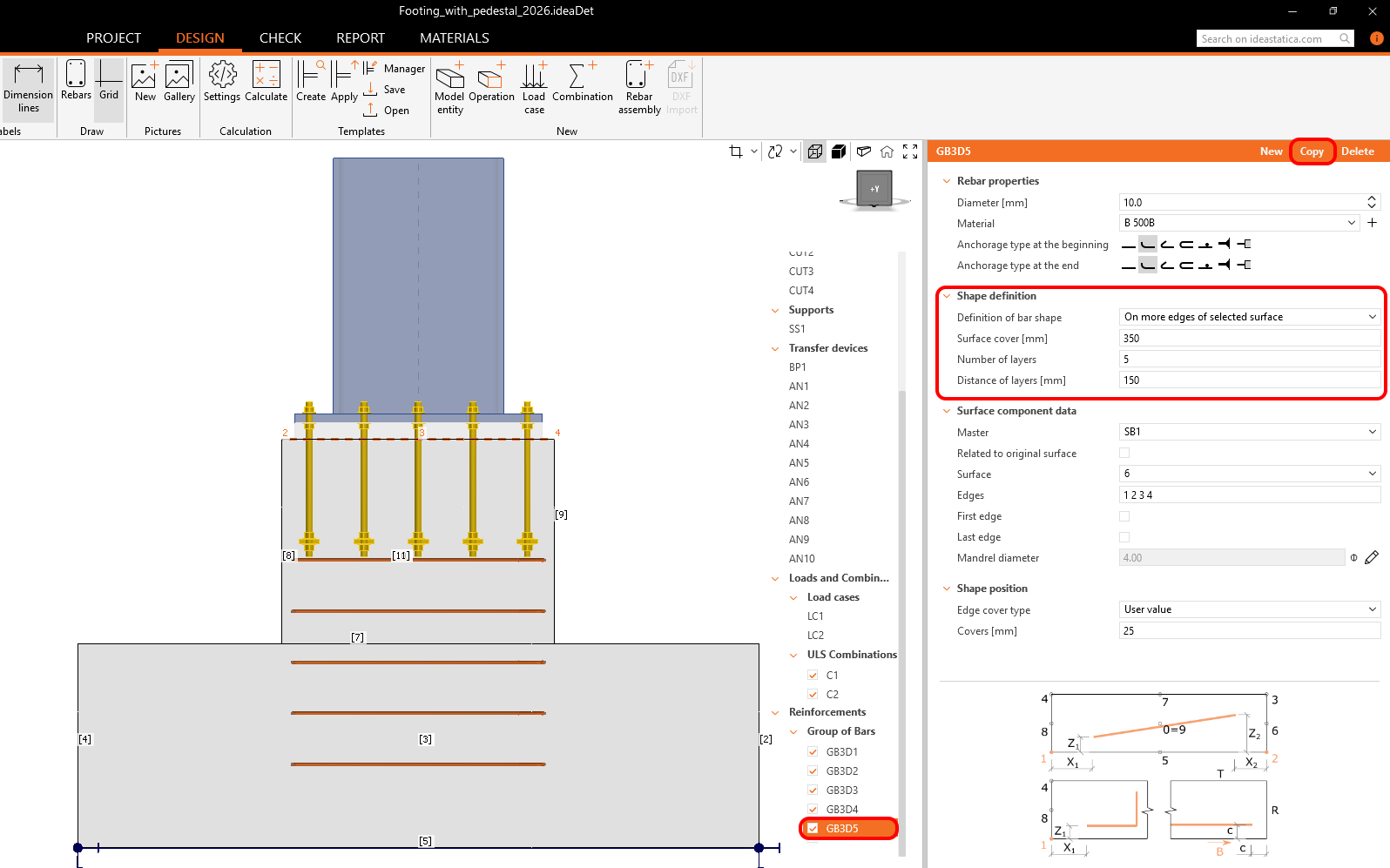Open calculation Settings
The height and width of the screenshot is (868, 1390).
point(221,82)
